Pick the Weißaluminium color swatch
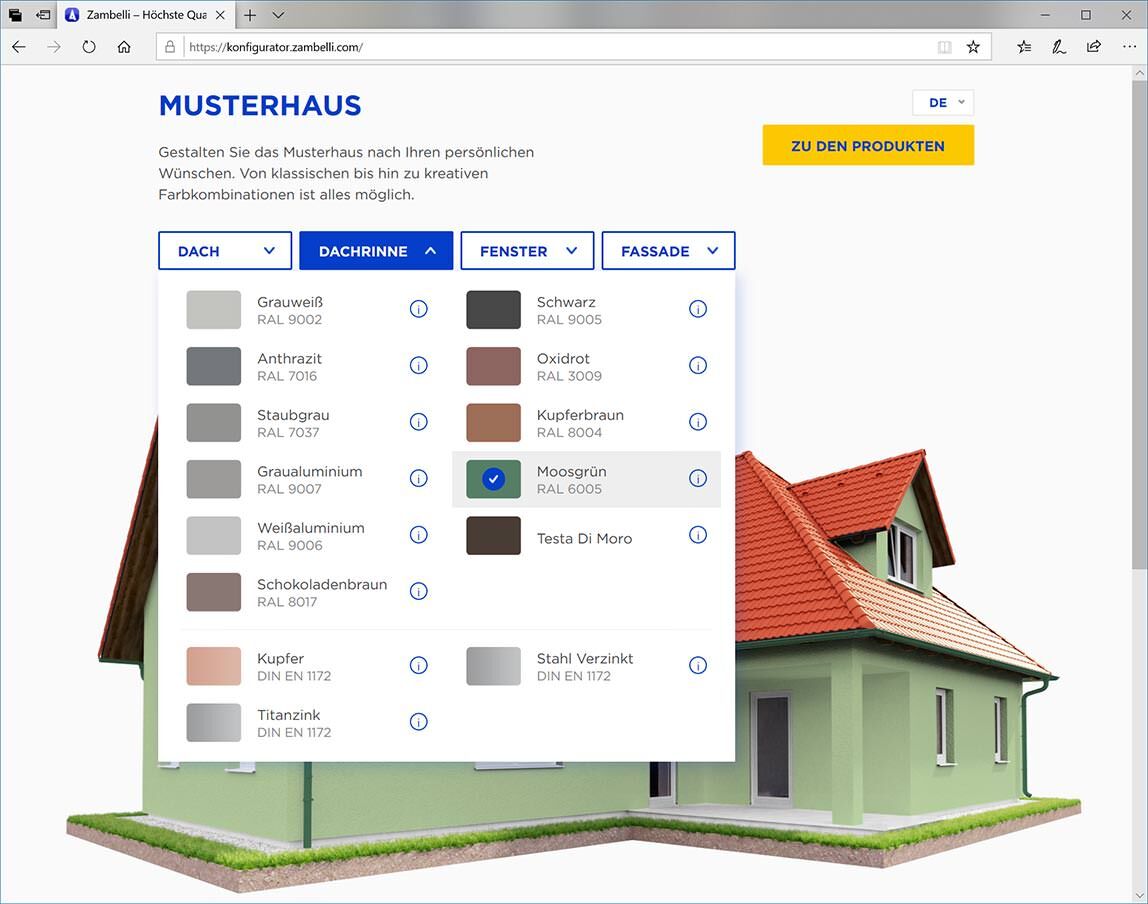The width and height of the screenshot is (1148, 904). pyautogui.click(x=214, y=535)
